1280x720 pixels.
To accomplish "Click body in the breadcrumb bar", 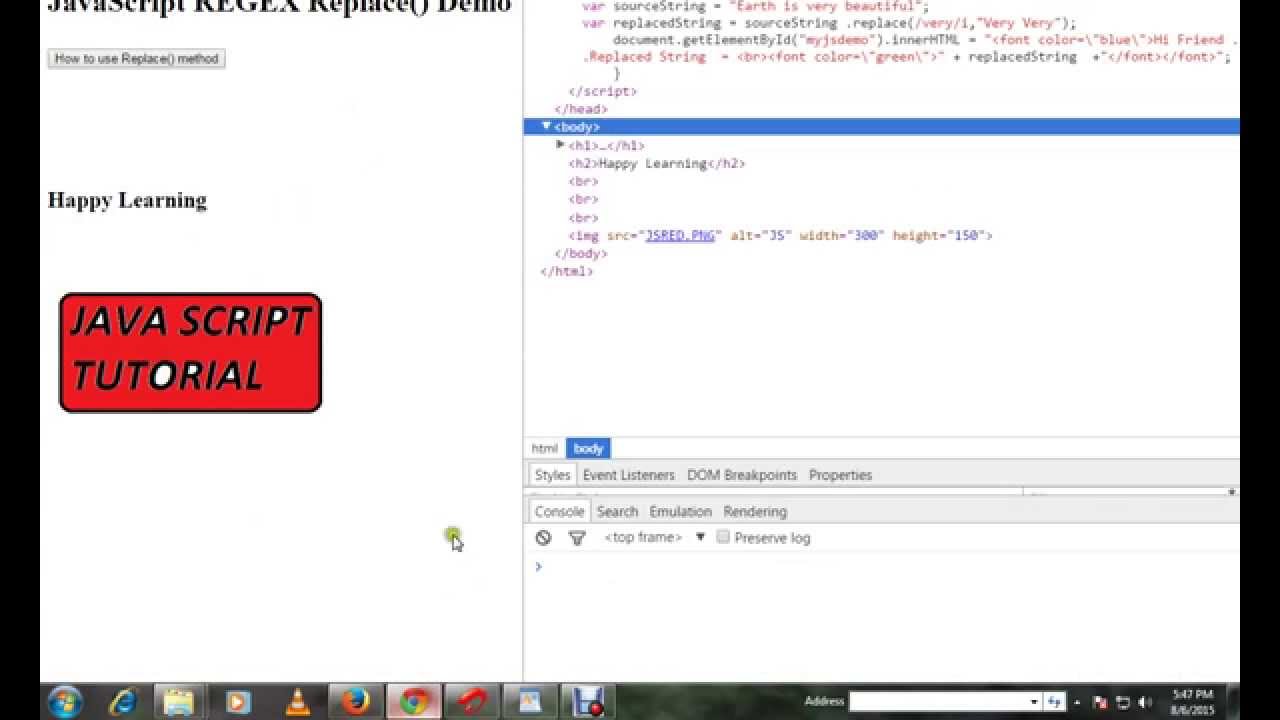I will point(588,448).
